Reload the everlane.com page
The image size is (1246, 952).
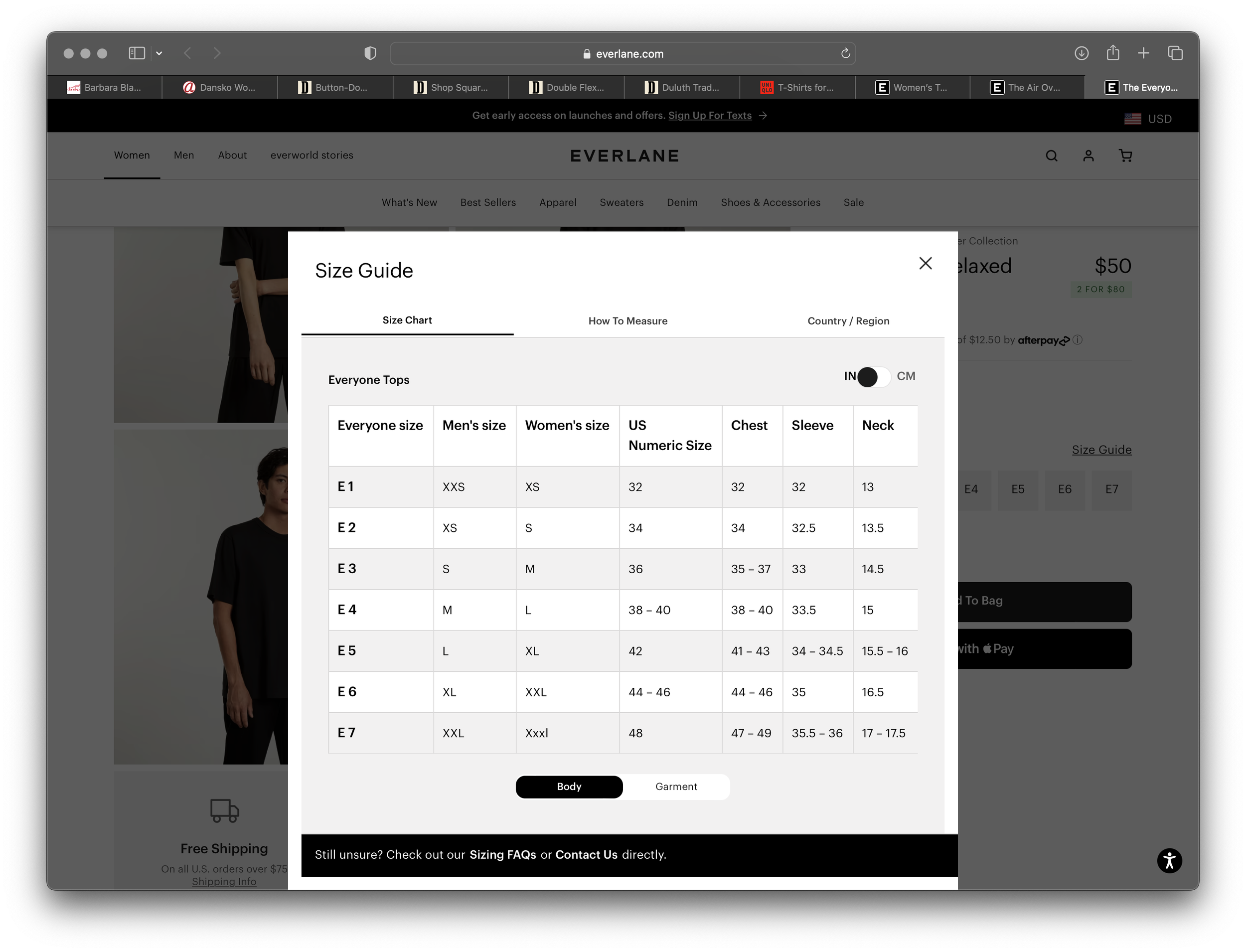click(845, 53)
